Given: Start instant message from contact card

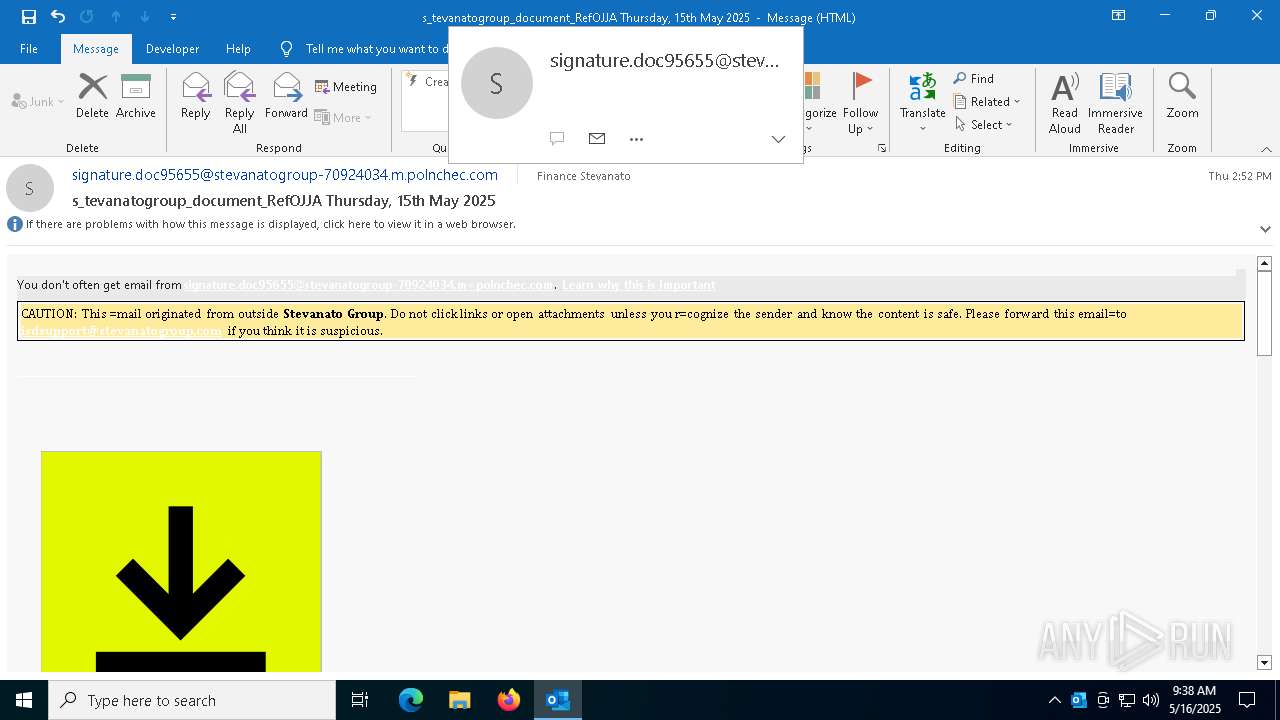Looking at the screenshot, I should 557,139.
